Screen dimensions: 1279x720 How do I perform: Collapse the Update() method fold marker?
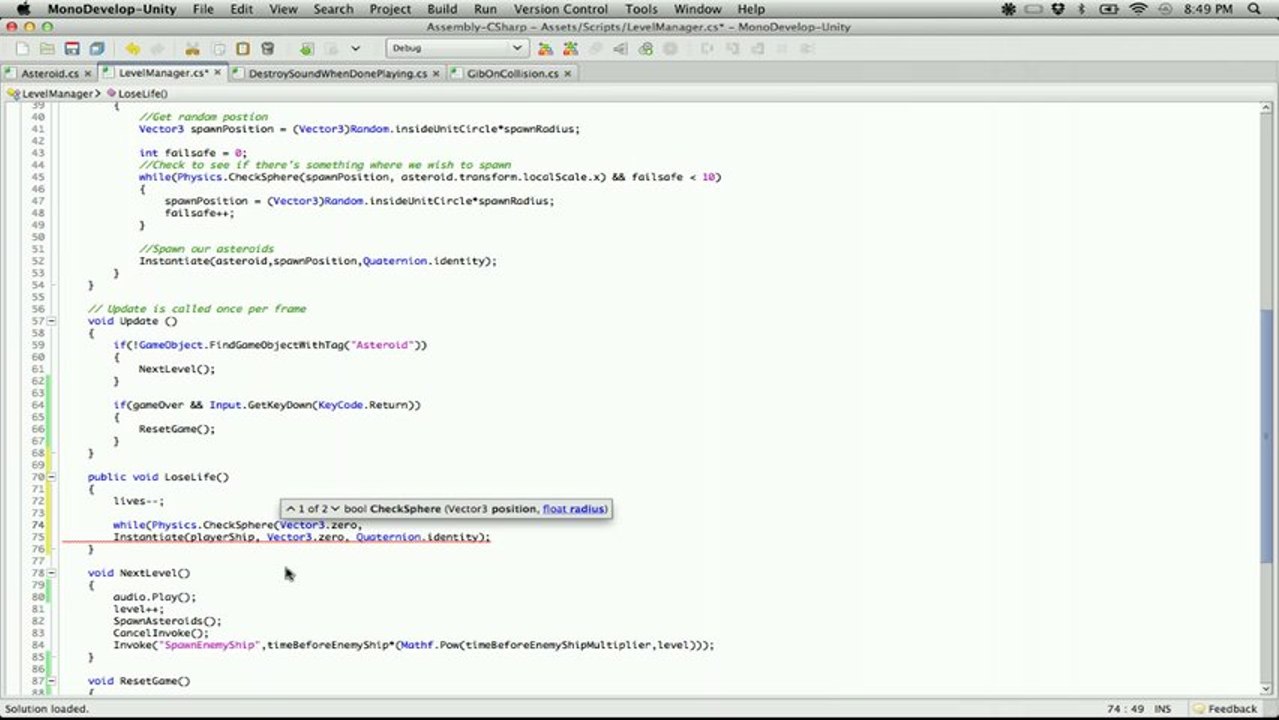click(52, 321)
